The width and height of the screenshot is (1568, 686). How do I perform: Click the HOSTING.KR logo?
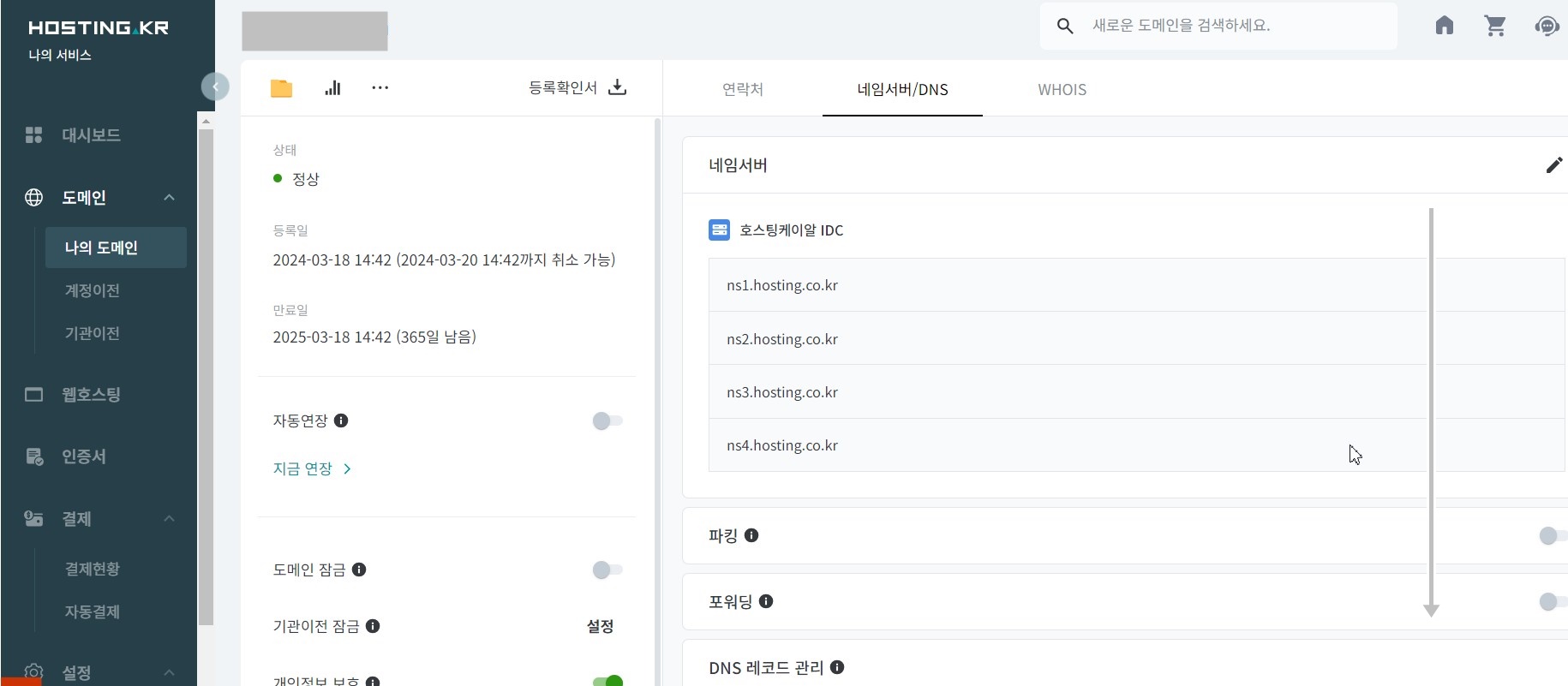(x=99, y=27)
